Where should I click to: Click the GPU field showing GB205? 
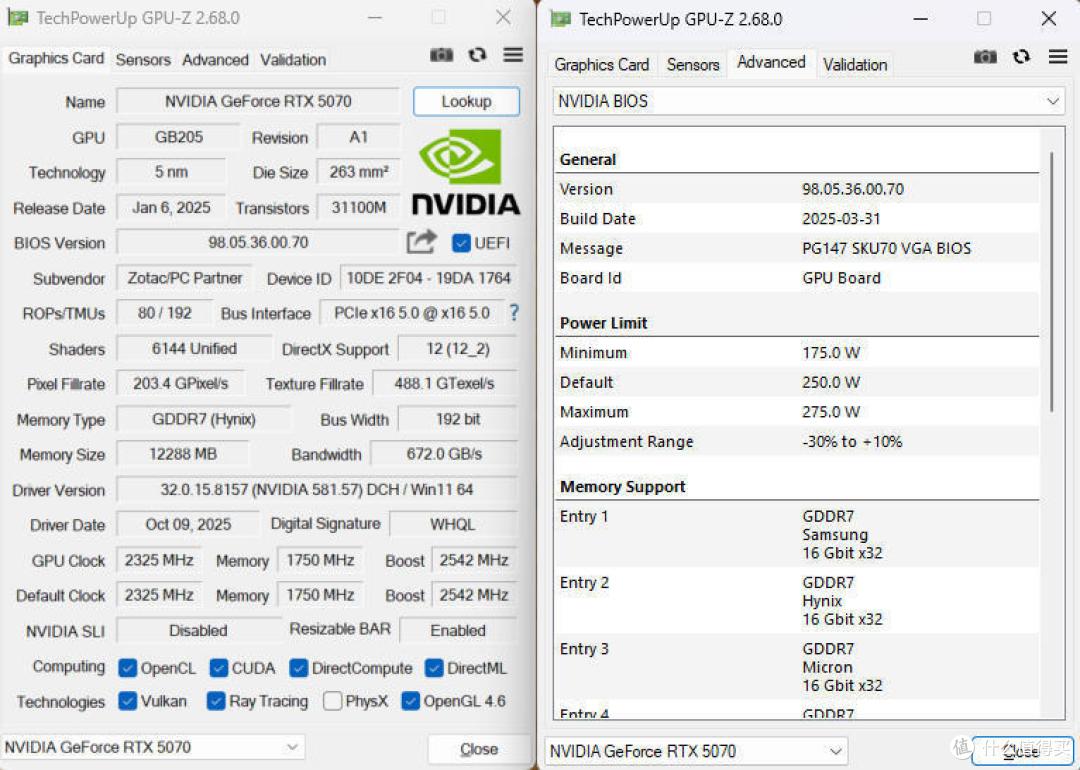[x=178, y=137]
